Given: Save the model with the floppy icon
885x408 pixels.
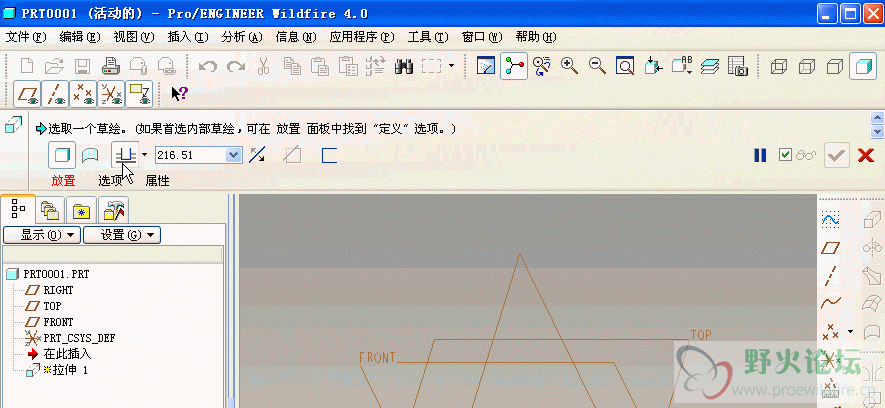Looking at the screenshot, I should coord(83,67).
